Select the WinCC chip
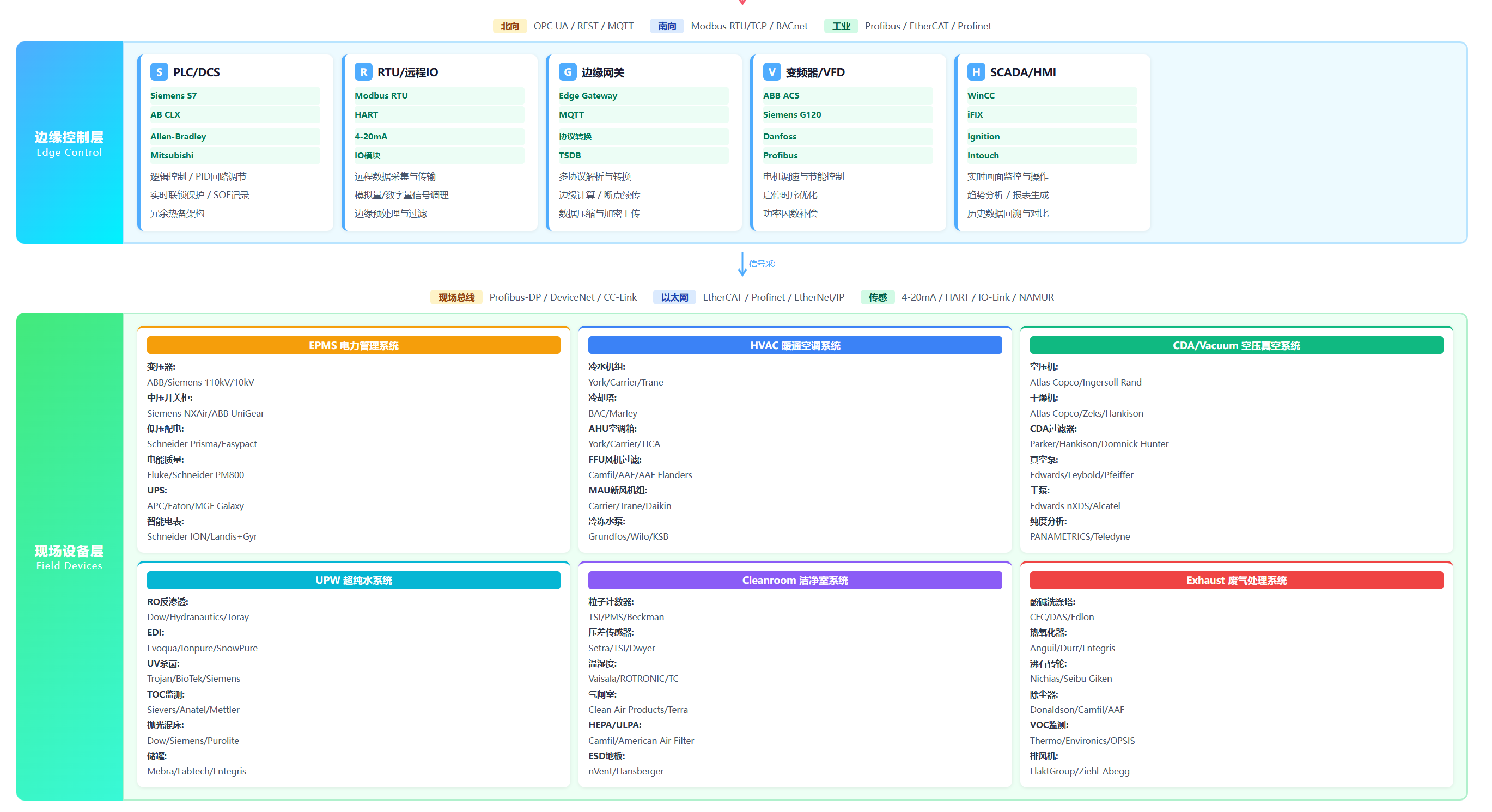The height and width of the screenshot is (812, 1492). coord(1052,95)
